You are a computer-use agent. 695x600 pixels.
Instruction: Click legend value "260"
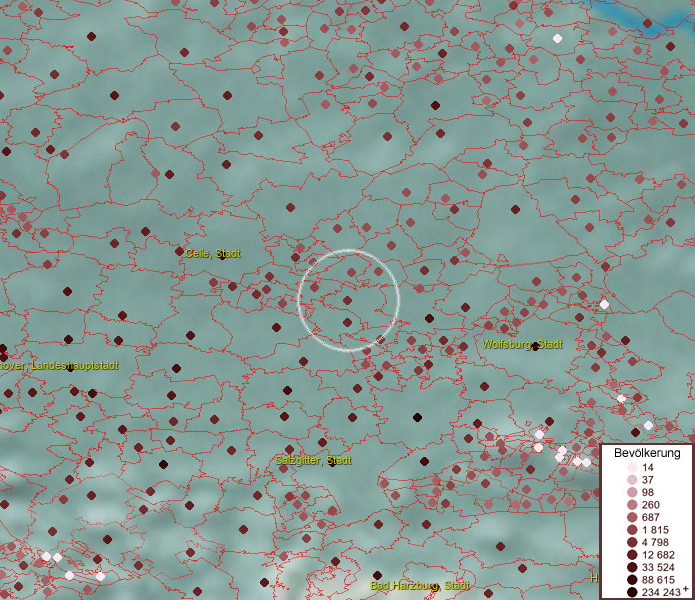651,505
